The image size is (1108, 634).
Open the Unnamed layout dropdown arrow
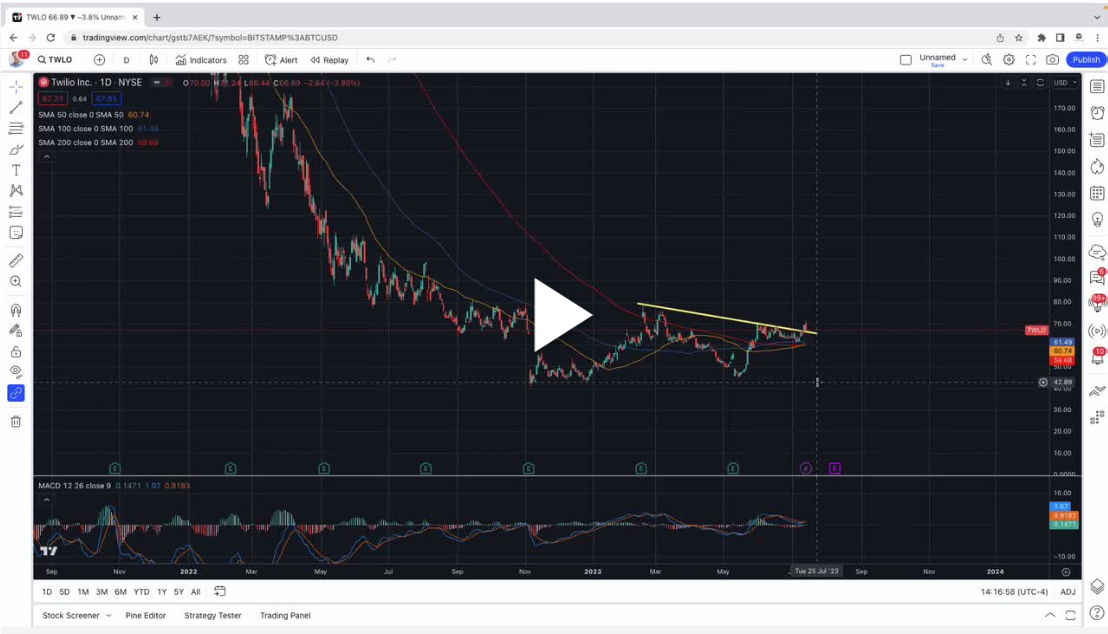click(x=965, y=57)
